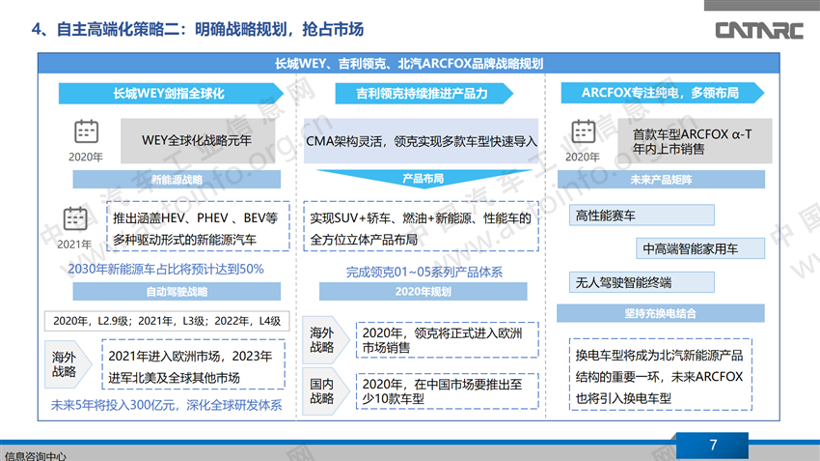Viewport: 820px width, 461px height.
Task: Click box 推出涵盖HEV、PHEV、BEV等
Action: (198, 226)
